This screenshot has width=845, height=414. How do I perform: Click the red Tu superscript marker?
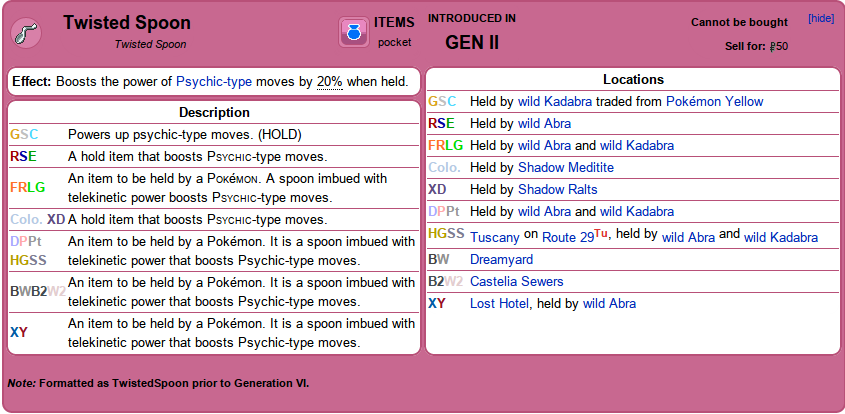click(x=601, y=233)
